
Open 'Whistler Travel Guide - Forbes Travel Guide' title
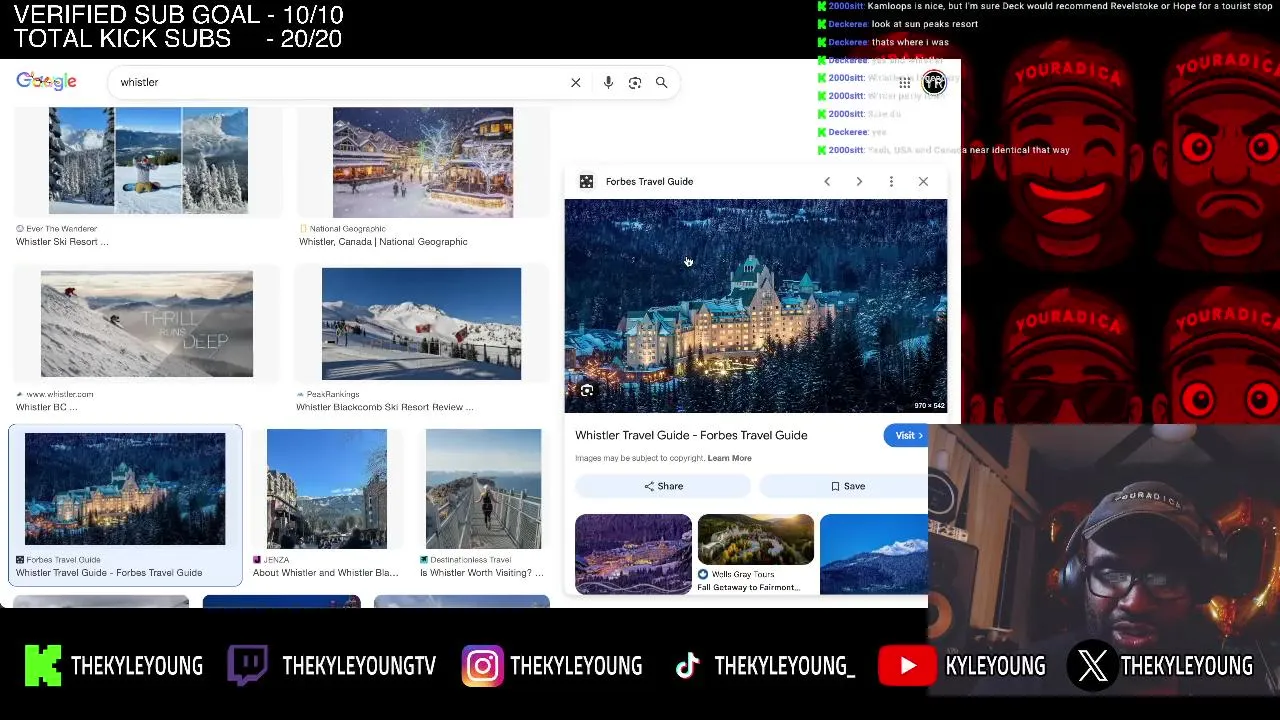tap(691, 435)
